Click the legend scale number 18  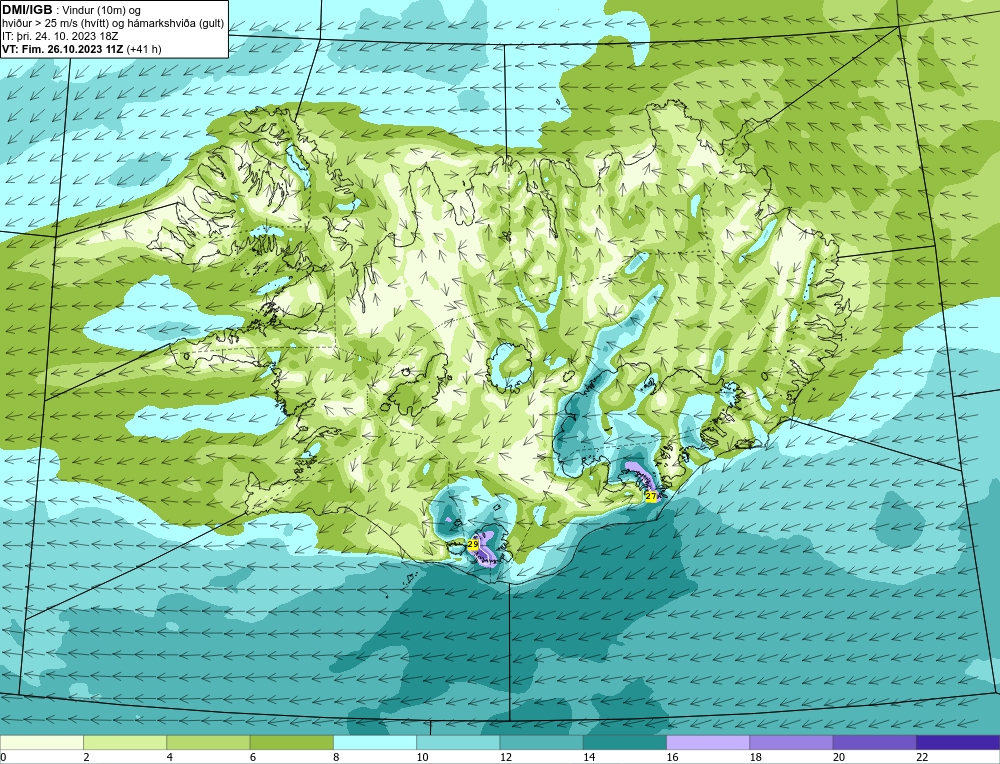[756, 757]
